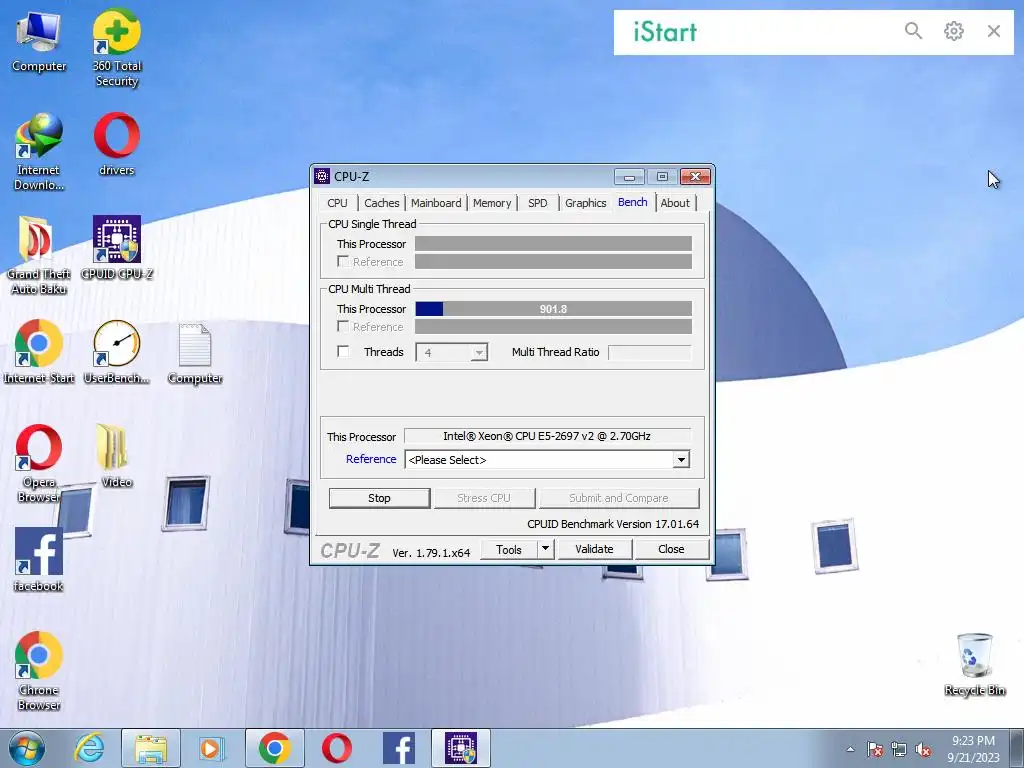
Task: Click the iStart search magnifier icon
Action: coord(914,31)
